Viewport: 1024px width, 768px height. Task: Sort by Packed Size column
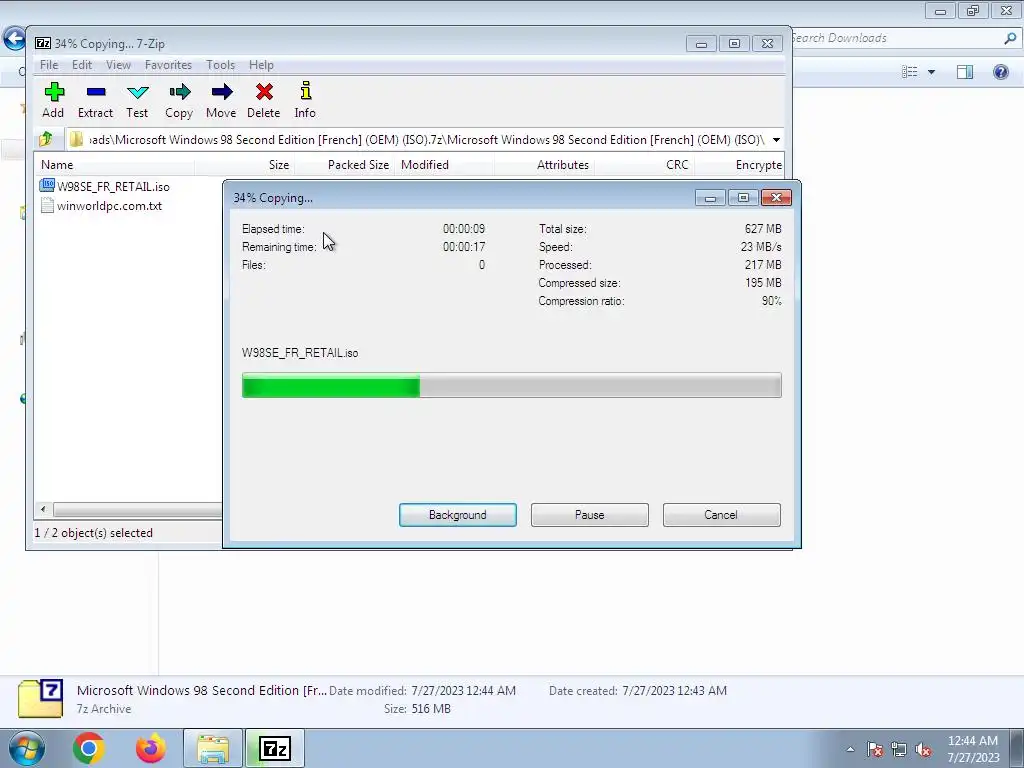point(345,165)
